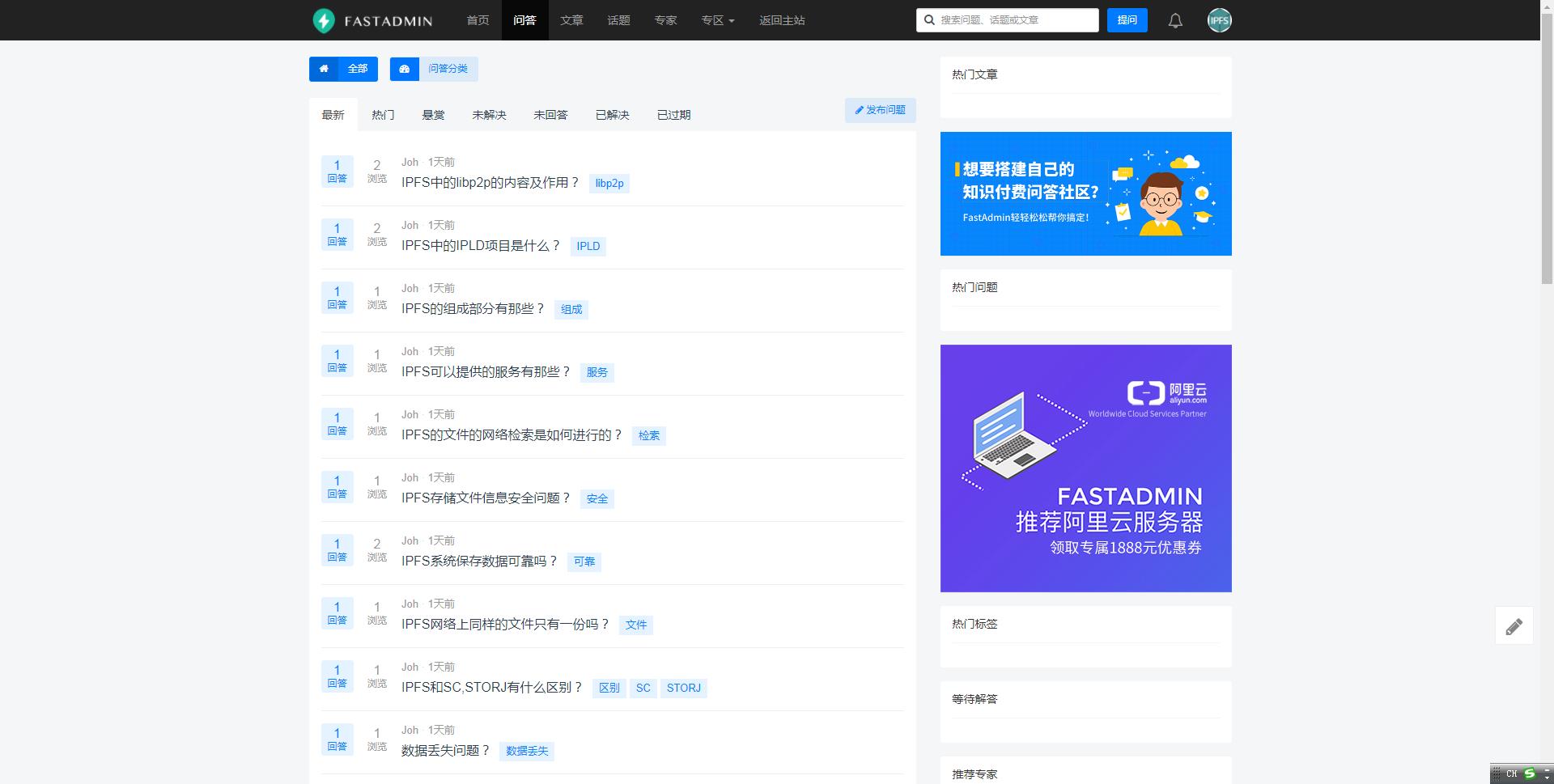
Task: Open the notification bell
Action: point(1175,21)
